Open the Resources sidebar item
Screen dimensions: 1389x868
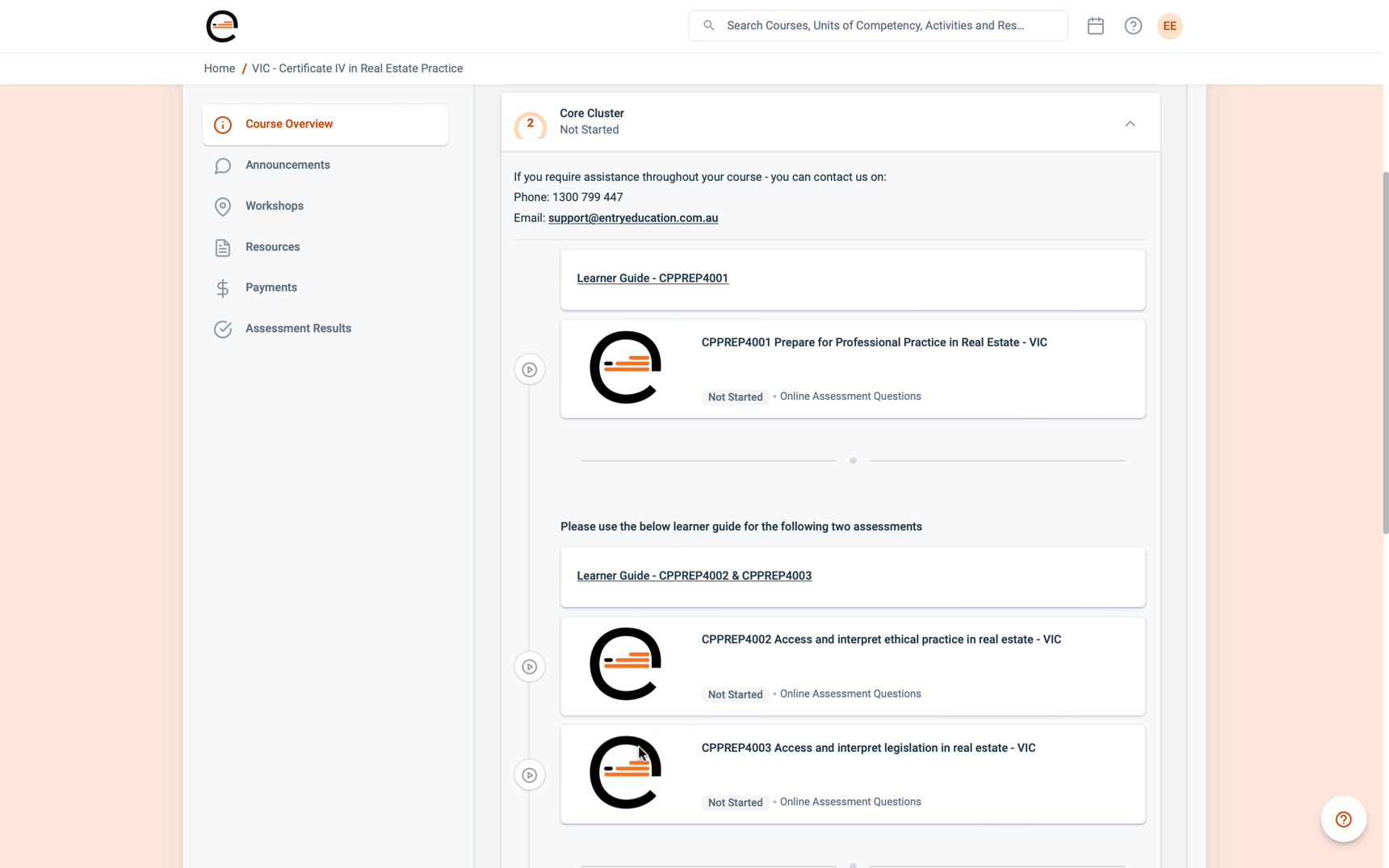pos(272,247)
